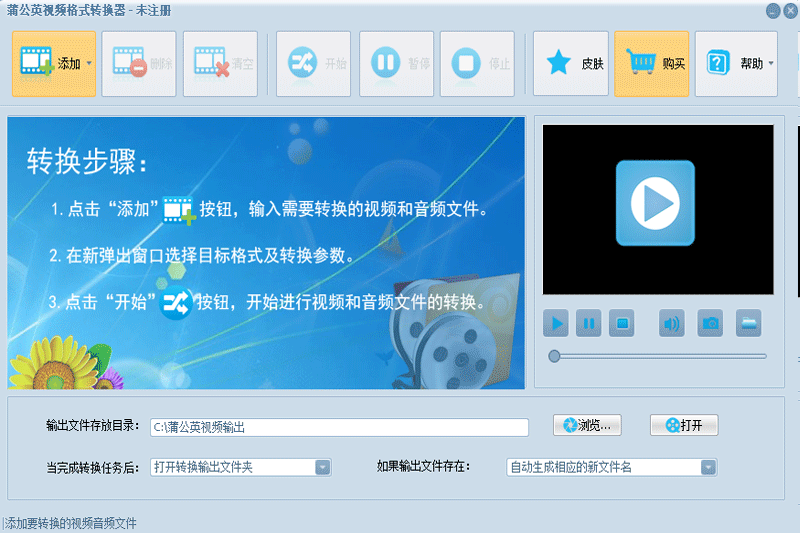Click the 浏览... (Browse) button
The image size is (800, 533).
point(588,425)
